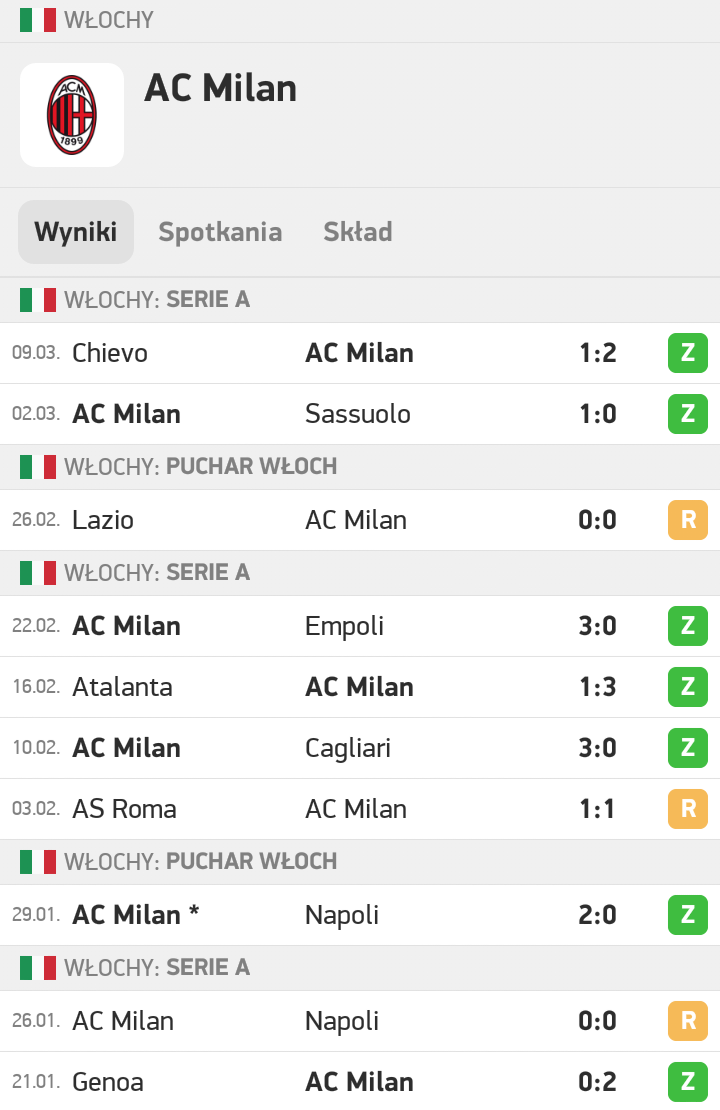Select the Wyniki tab

pyautogui.click(x=76, y=231)
